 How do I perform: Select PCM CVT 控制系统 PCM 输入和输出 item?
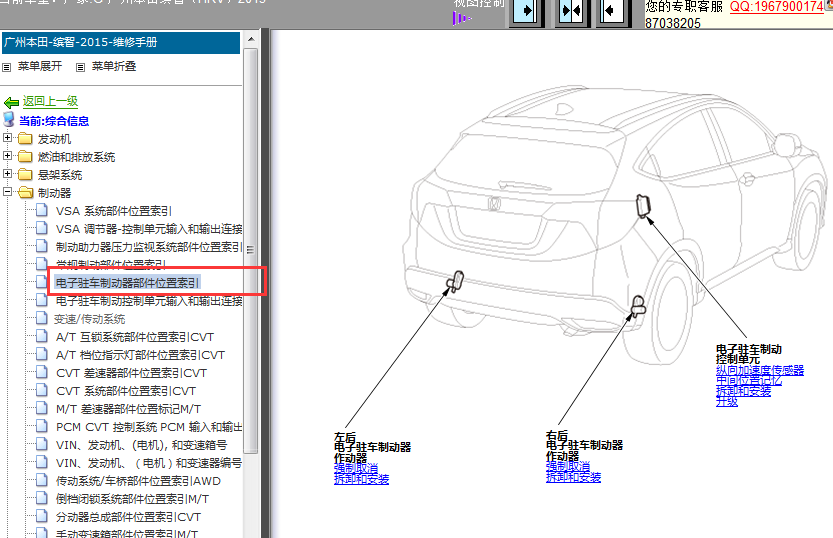[x=149, y=427]
